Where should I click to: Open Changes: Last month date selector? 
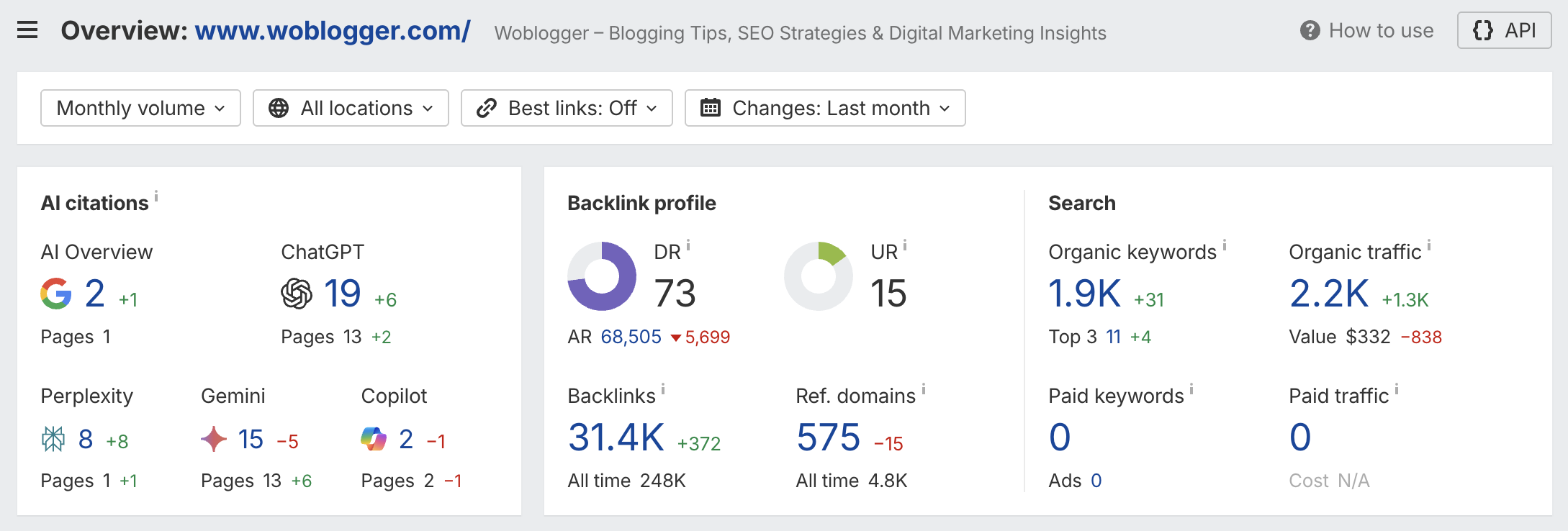click(825, 108)
